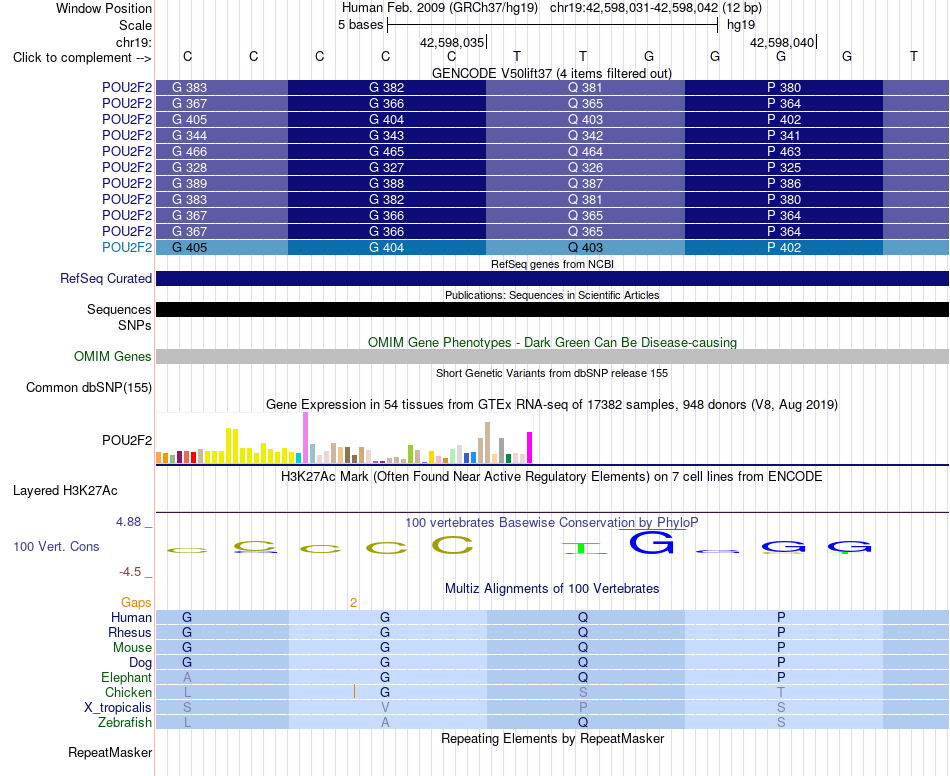Click position marker 42,598,040
950x776 pixels.
[782, 42]
